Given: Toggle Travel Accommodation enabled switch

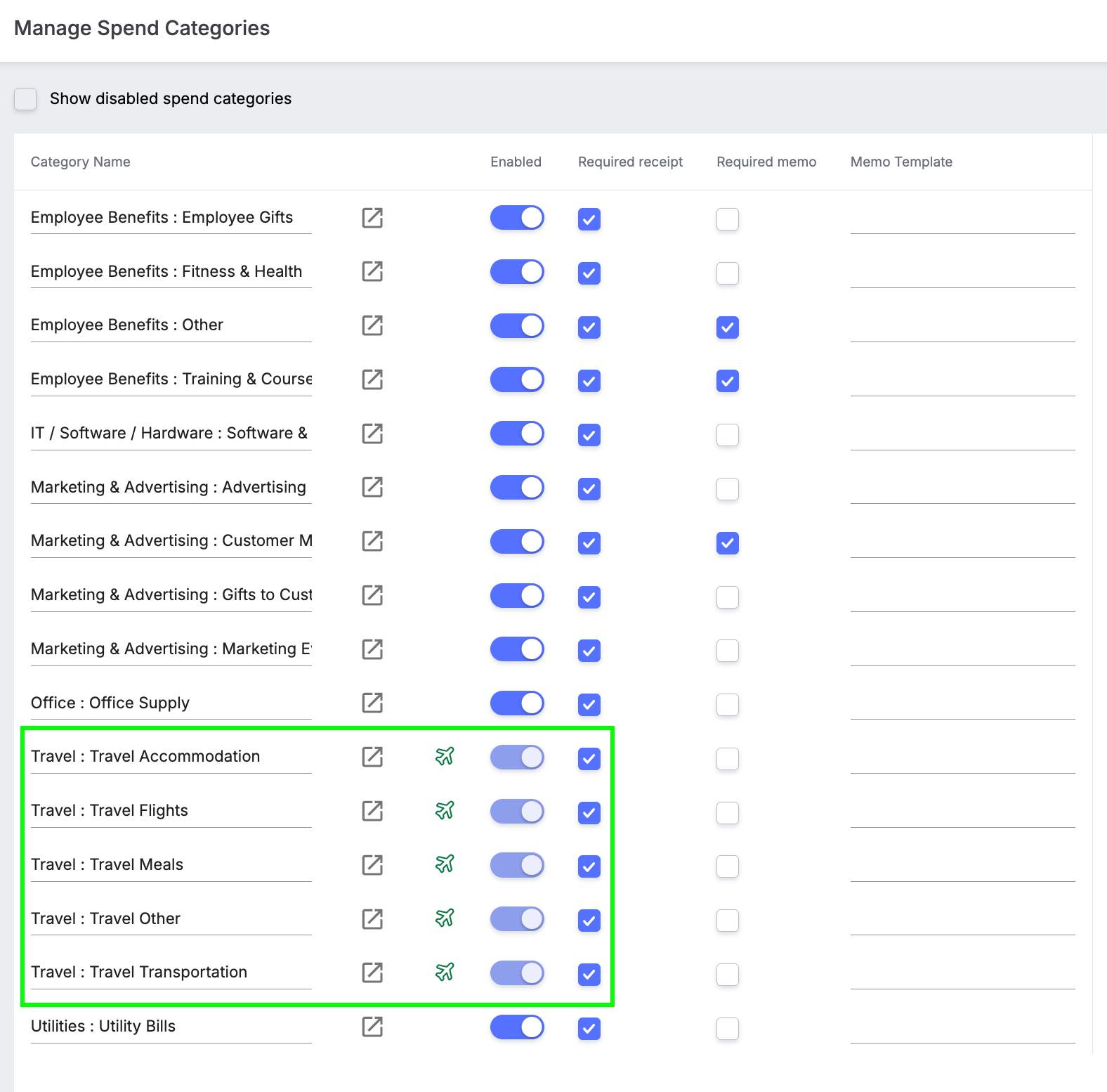Looking at the screenshot, I should pyautogui.click(x=517, y=757).
